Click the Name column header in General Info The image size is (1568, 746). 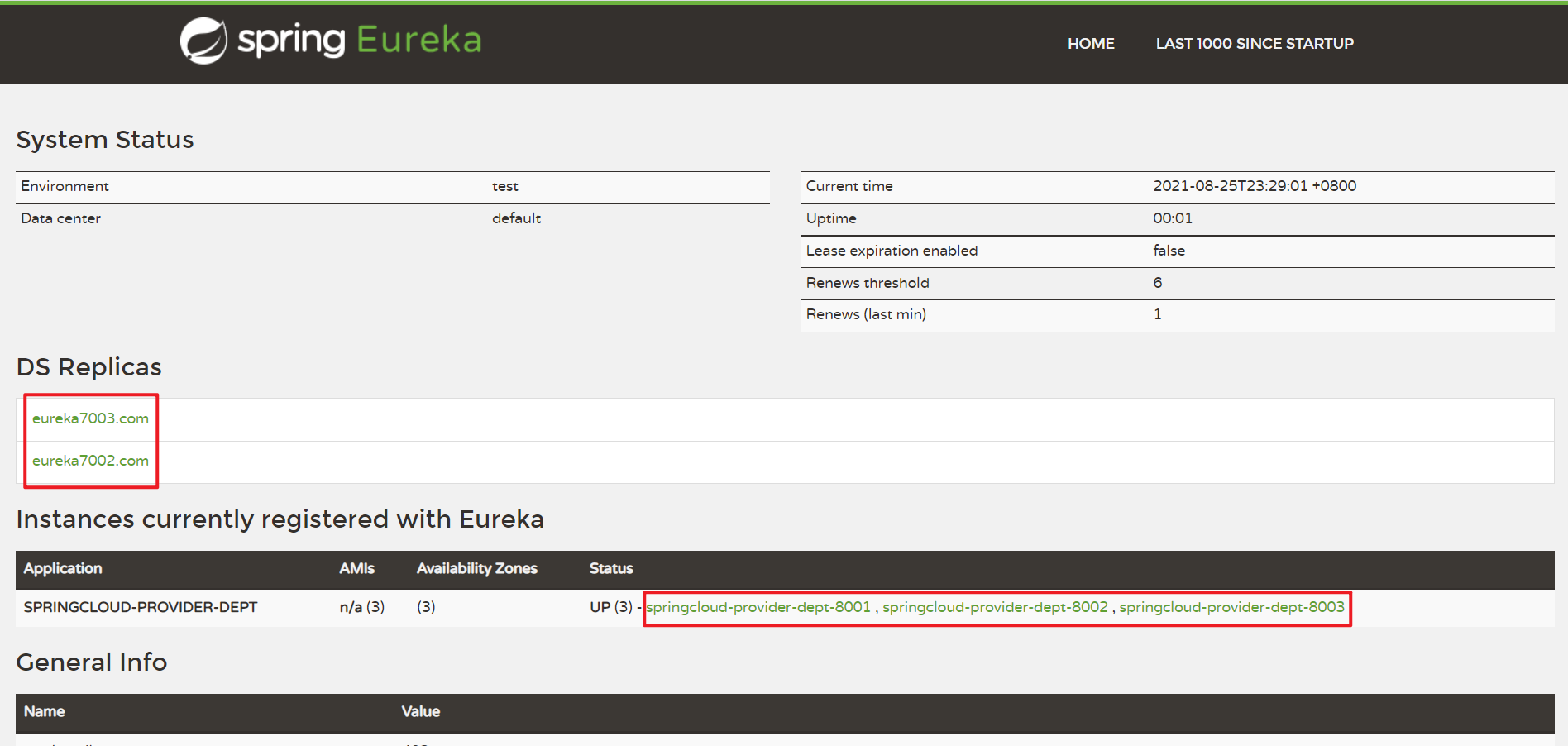pos(45,712)
